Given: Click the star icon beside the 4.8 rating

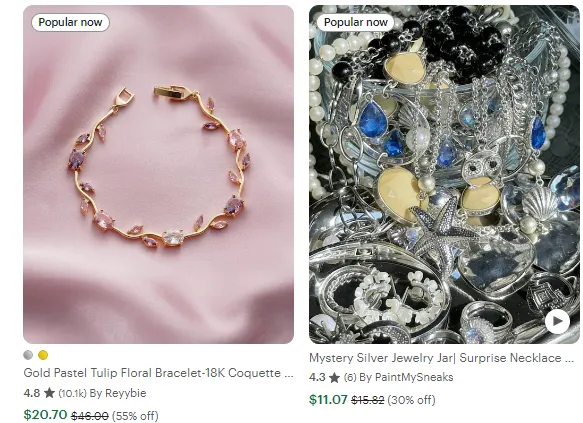Looking at the screenshot, I should point(49,393).
